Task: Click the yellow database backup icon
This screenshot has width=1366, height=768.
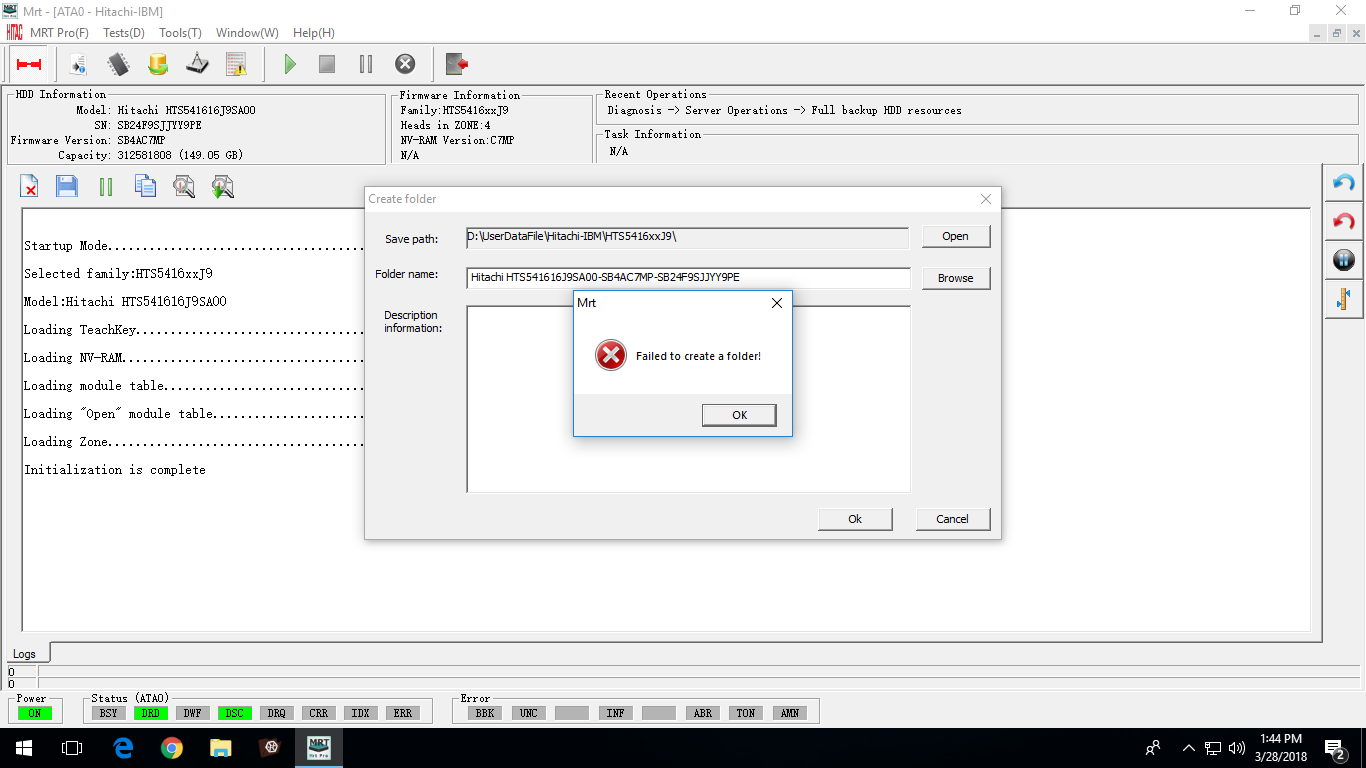Action: click(x=157, y=64)
